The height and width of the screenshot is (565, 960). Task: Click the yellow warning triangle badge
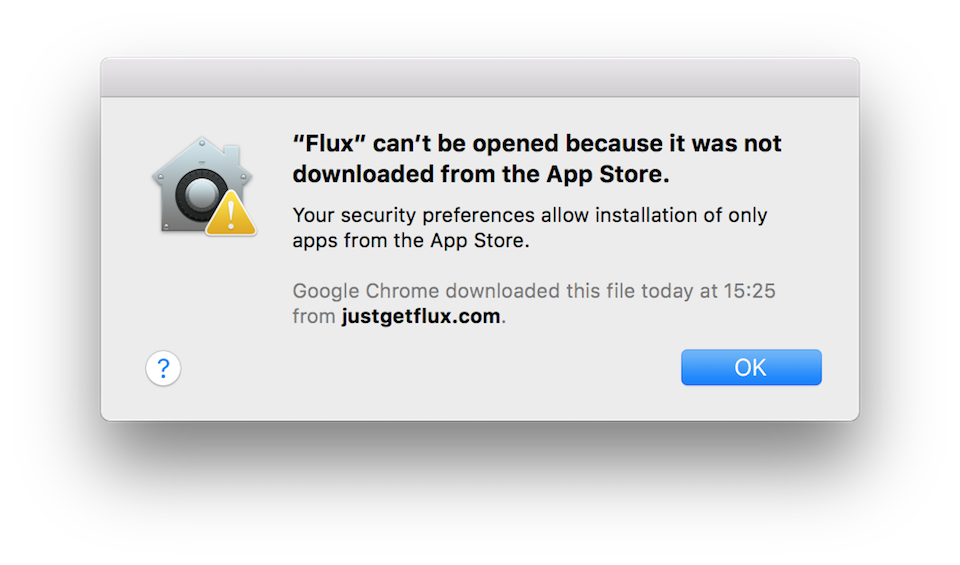click(230, 214)
